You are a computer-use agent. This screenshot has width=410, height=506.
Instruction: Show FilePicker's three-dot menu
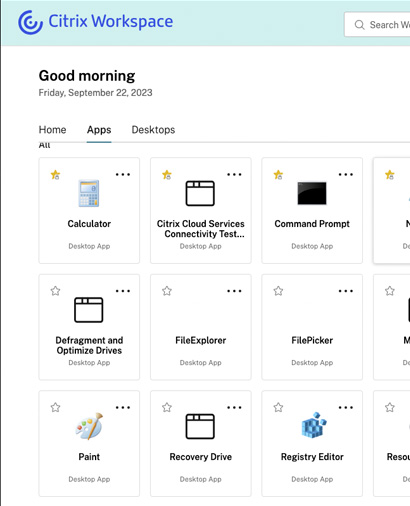346,291
